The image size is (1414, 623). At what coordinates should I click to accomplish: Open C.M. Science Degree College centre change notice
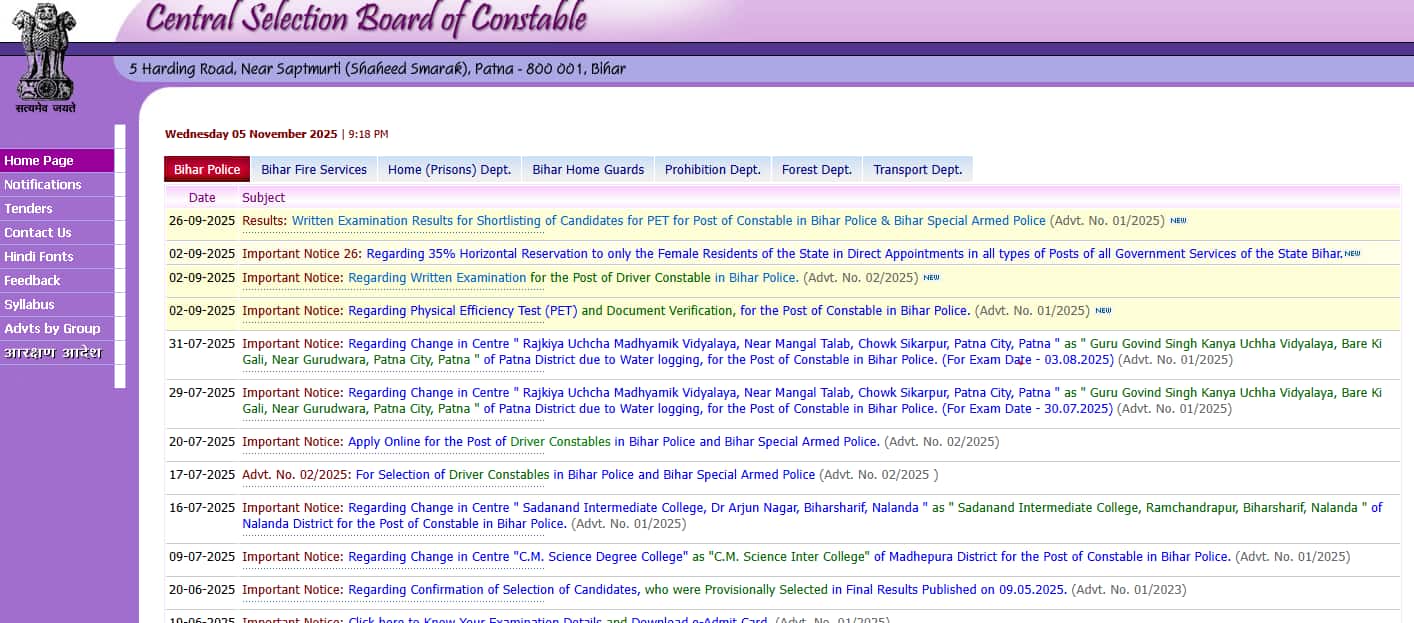tap(788, 556)
